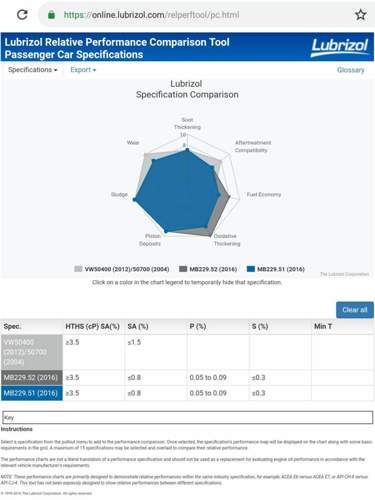Viewport: 375px width, 500px height.
Task: Click the grey VW50400 spec color cell
Action: [32, 352]
